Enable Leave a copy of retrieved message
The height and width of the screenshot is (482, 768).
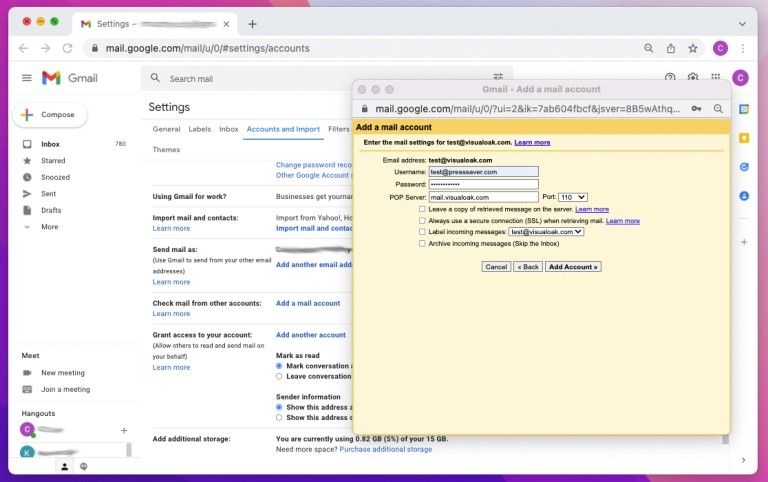[x=422, y=209]
